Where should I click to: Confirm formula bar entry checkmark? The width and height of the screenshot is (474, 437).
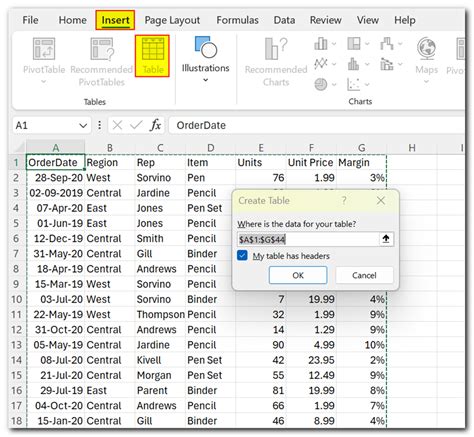(136, 125)
